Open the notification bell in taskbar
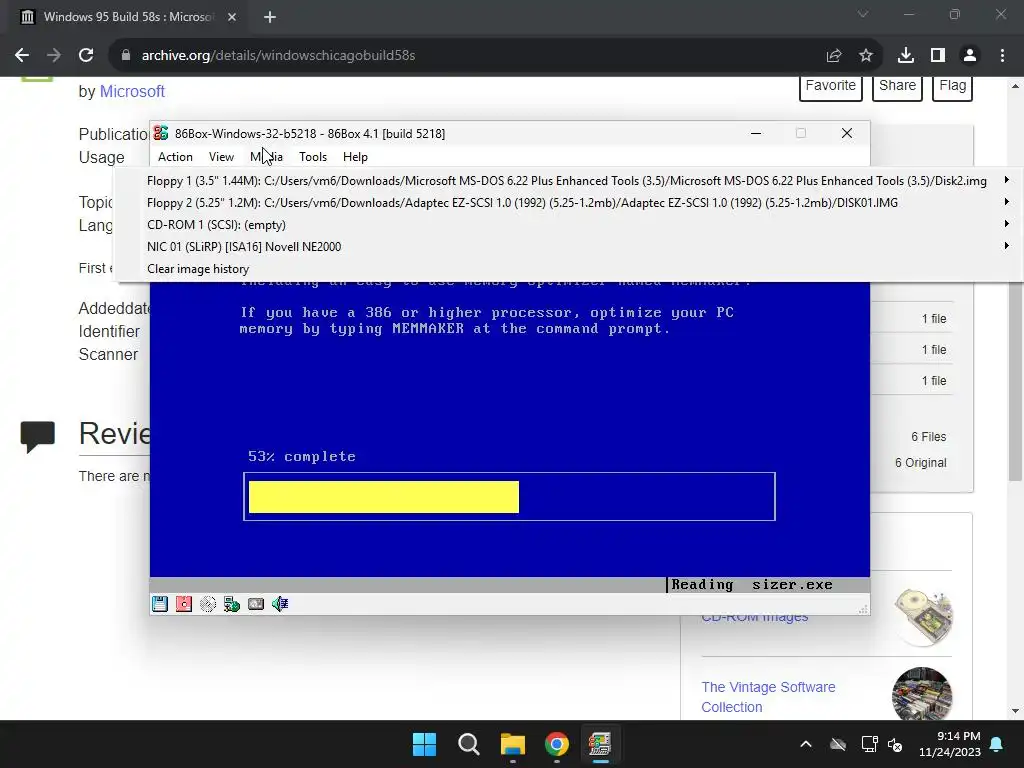 pyautogui.click(x=997, y=744)
